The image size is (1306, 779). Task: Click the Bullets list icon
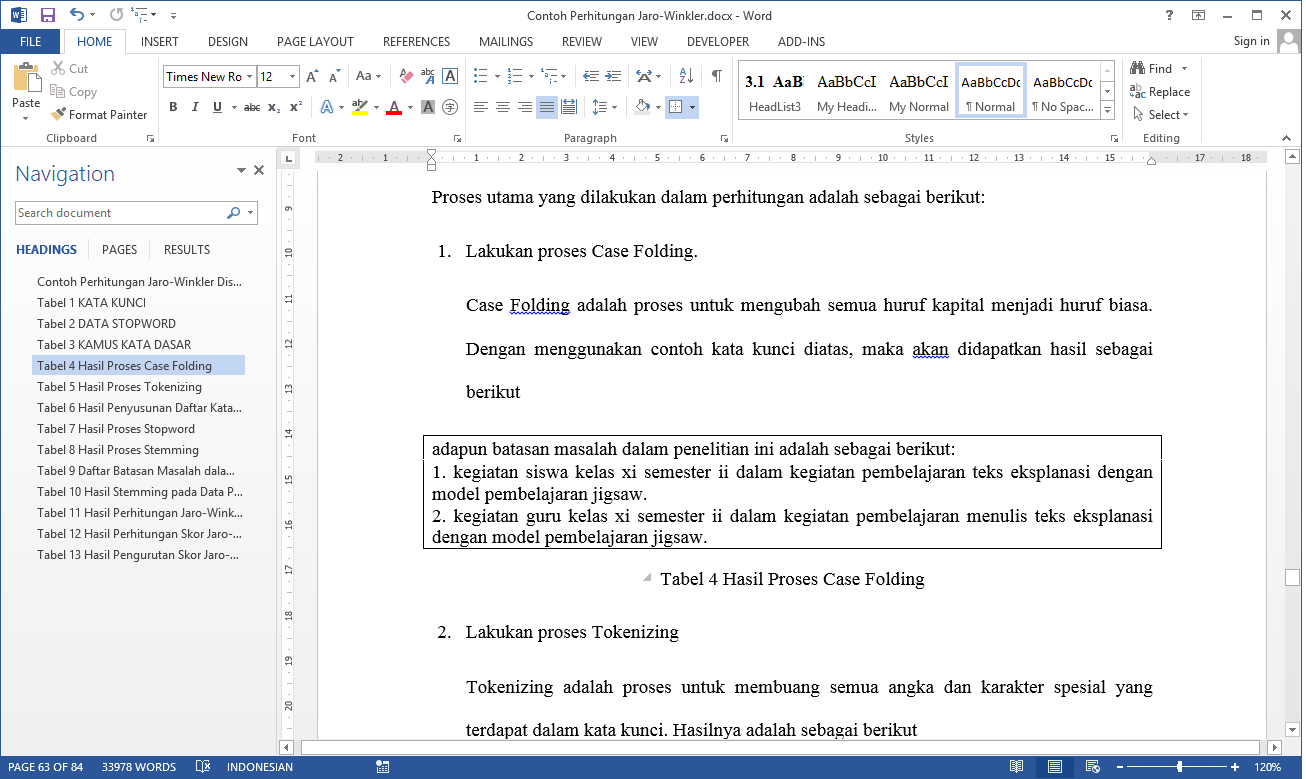pos(480,76)
